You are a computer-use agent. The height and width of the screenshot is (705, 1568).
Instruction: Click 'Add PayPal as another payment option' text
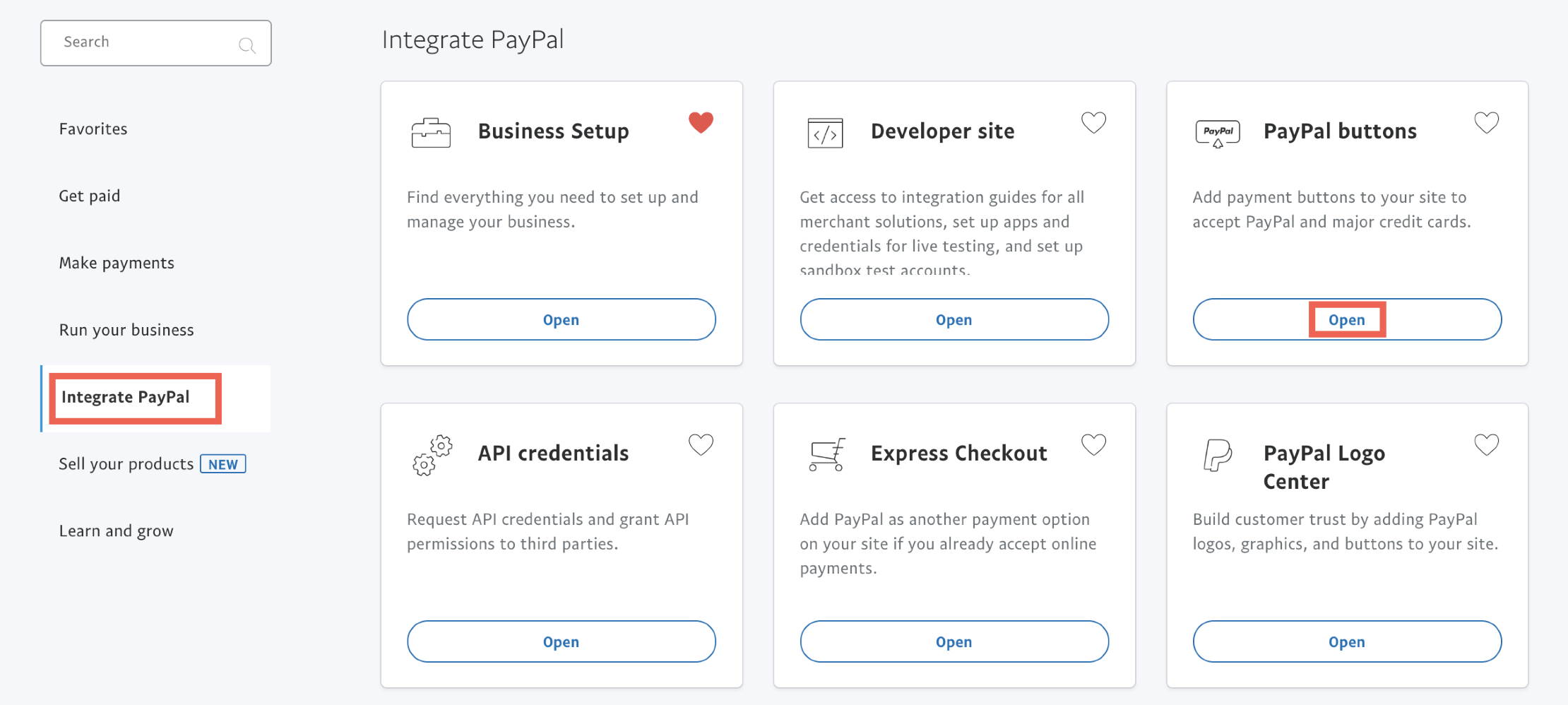(x=949, y=543)
